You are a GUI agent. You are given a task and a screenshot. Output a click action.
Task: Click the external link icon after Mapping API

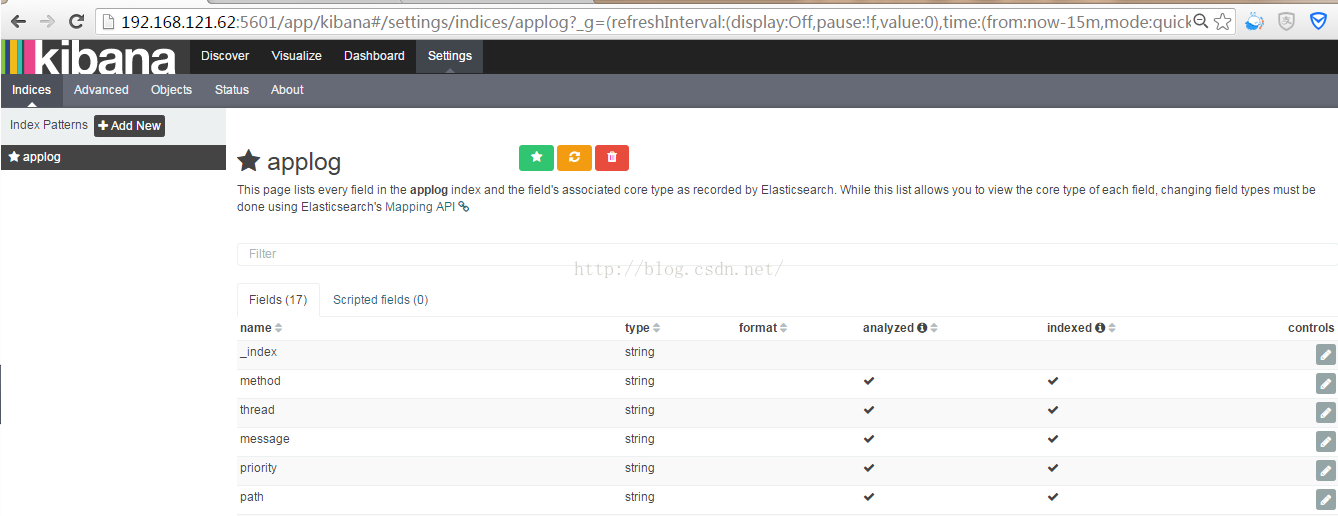coord(463,207)
